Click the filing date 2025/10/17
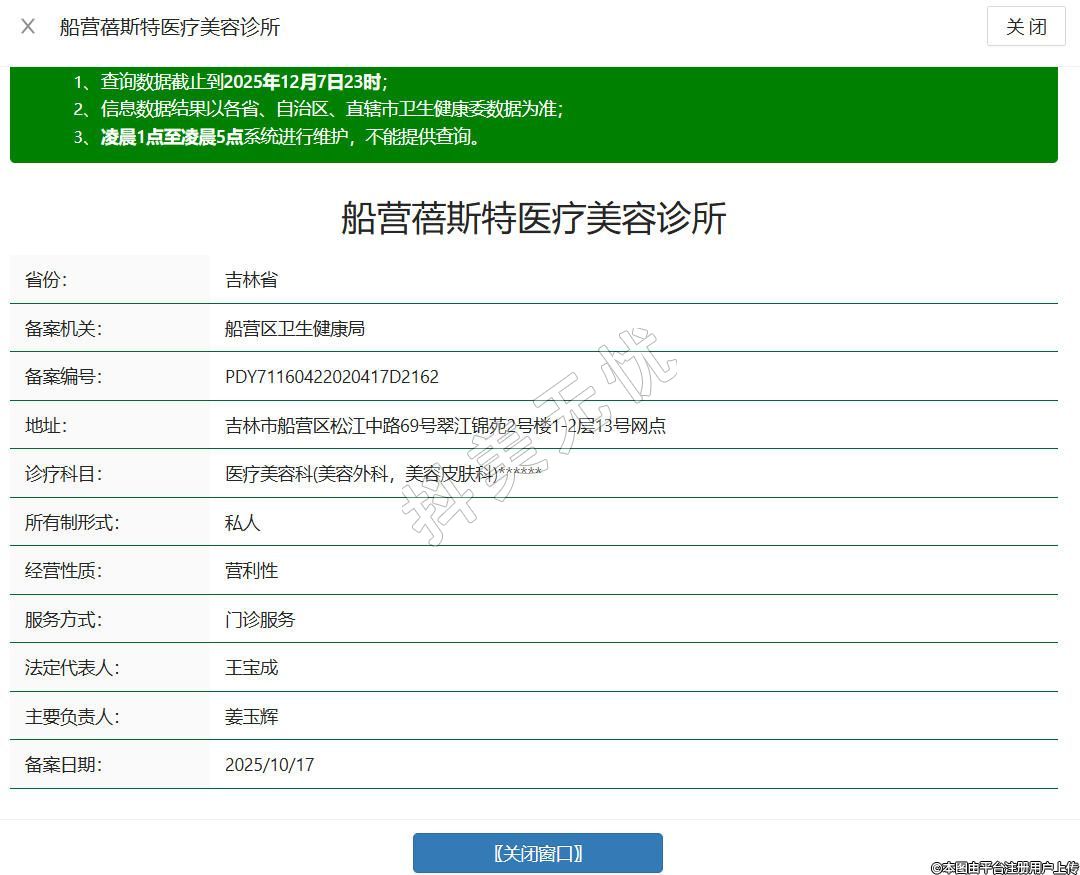 (x=269, y=765)
